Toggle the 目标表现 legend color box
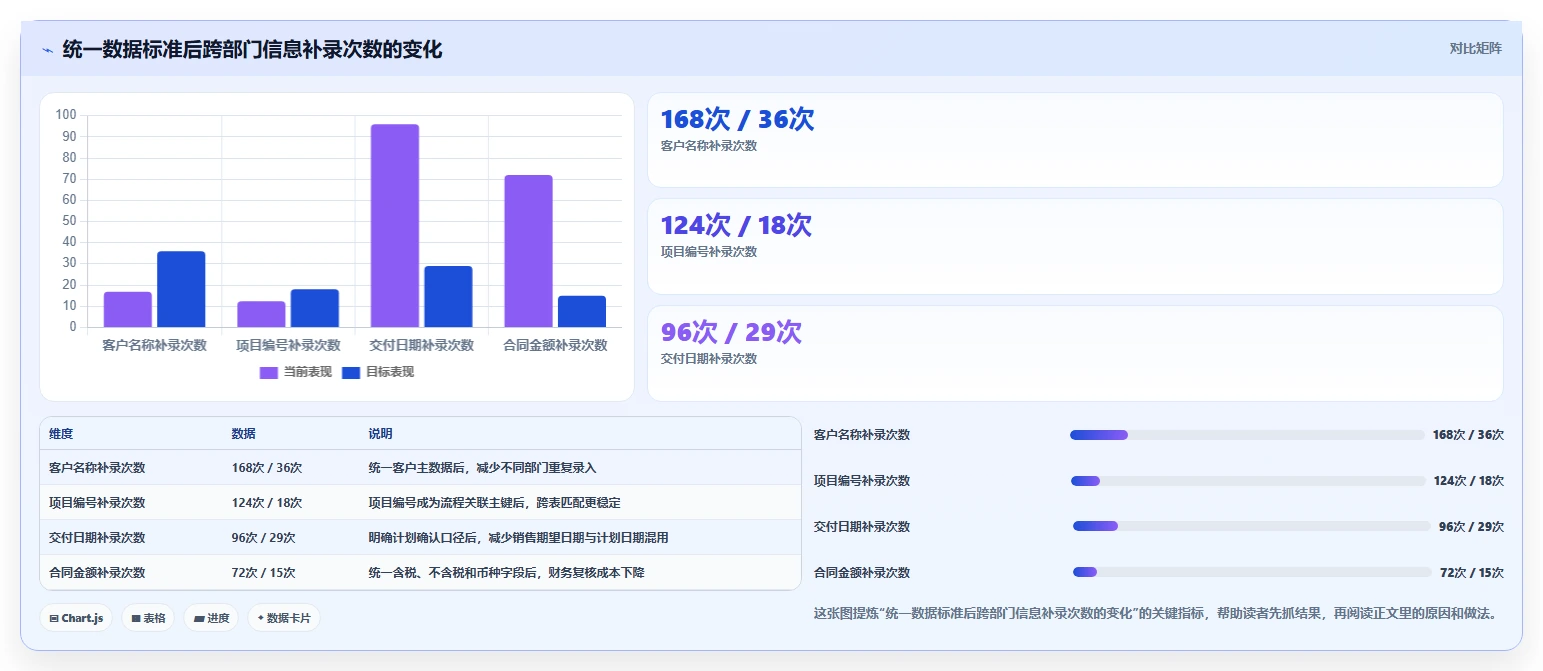 [351, 372]
